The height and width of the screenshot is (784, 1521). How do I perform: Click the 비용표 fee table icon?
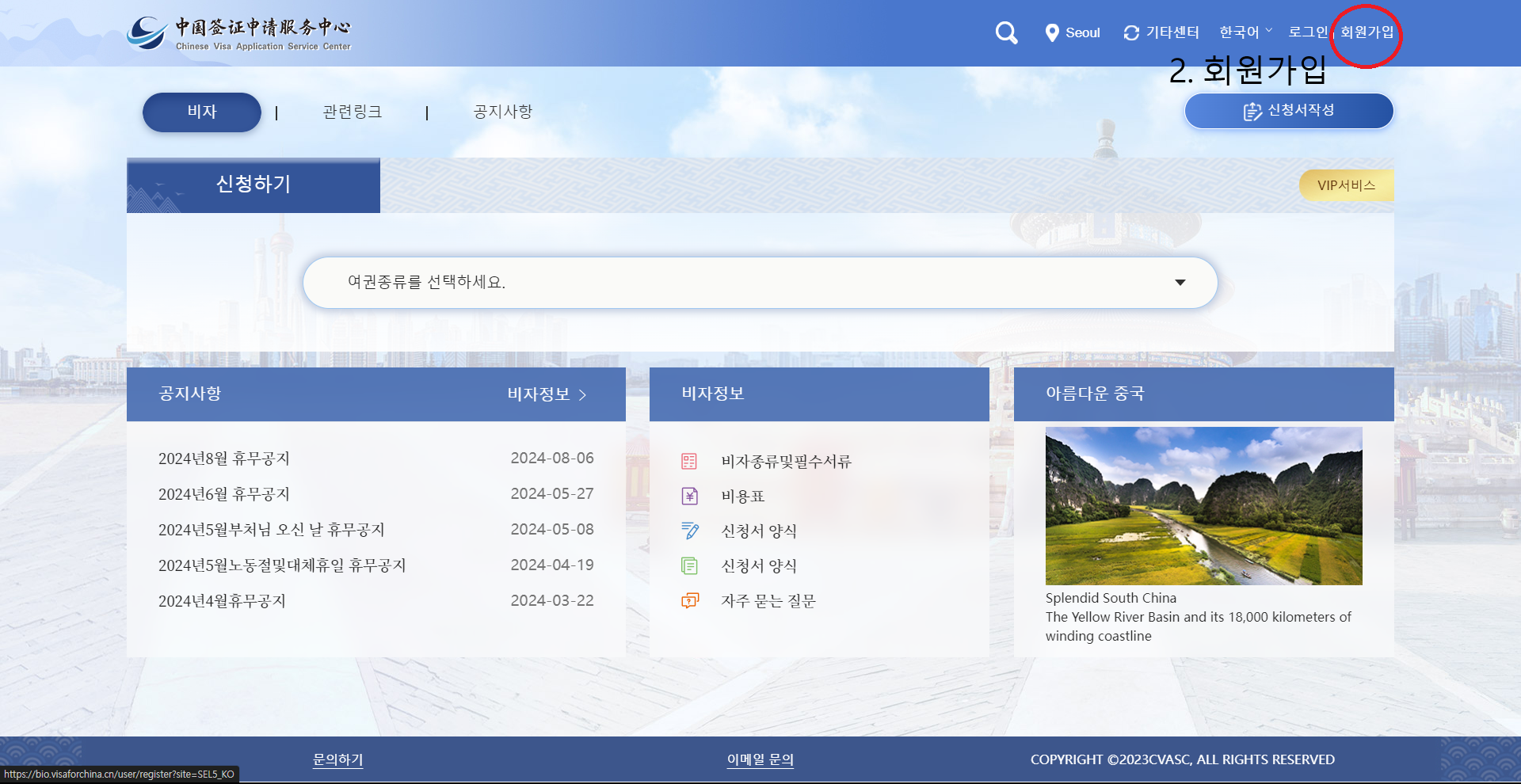[689, 496]
